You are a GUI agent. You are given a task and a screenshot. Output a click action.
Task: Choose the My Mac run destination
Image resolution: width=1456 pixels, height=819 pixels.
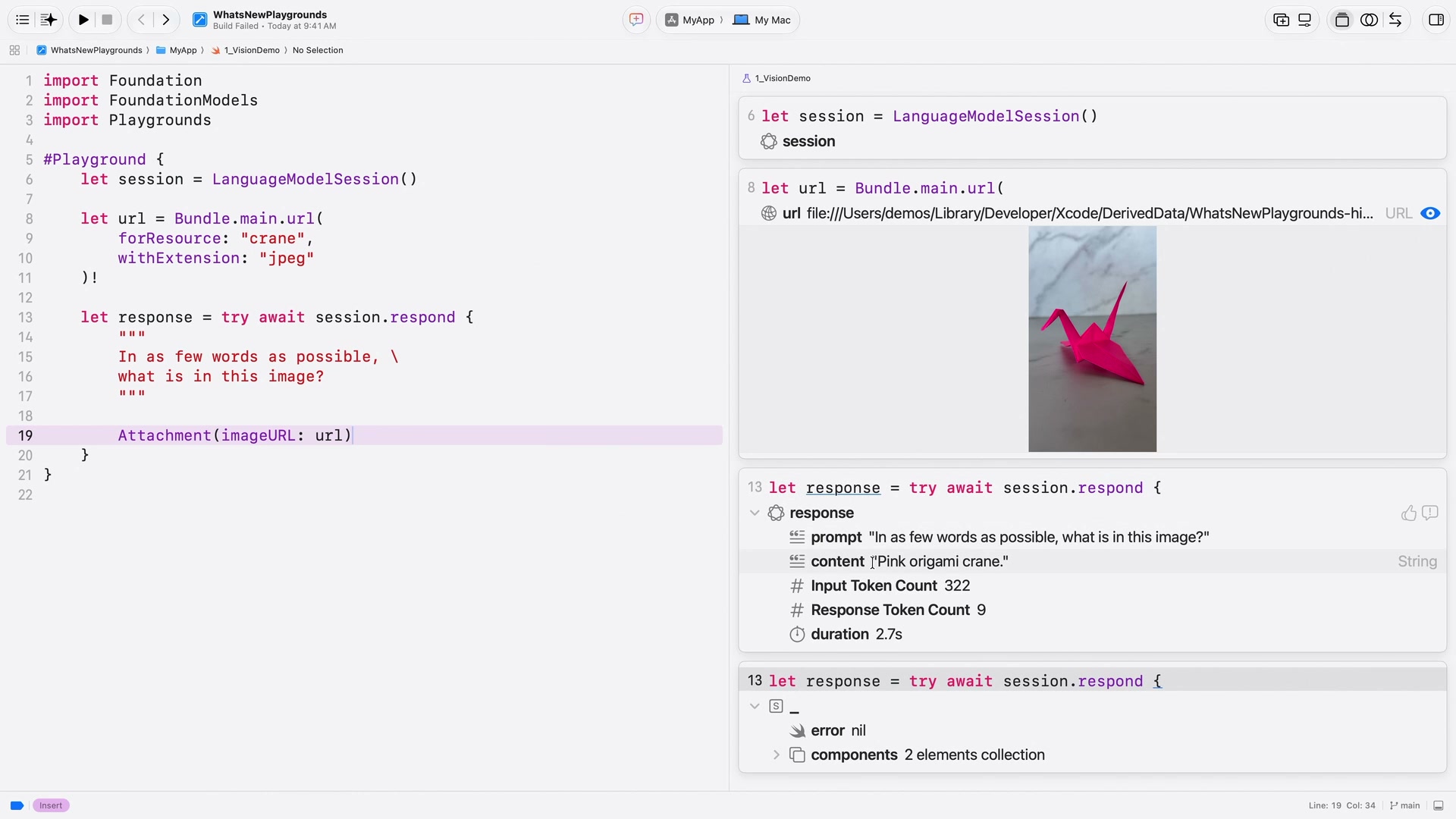(x=762, y=20)
